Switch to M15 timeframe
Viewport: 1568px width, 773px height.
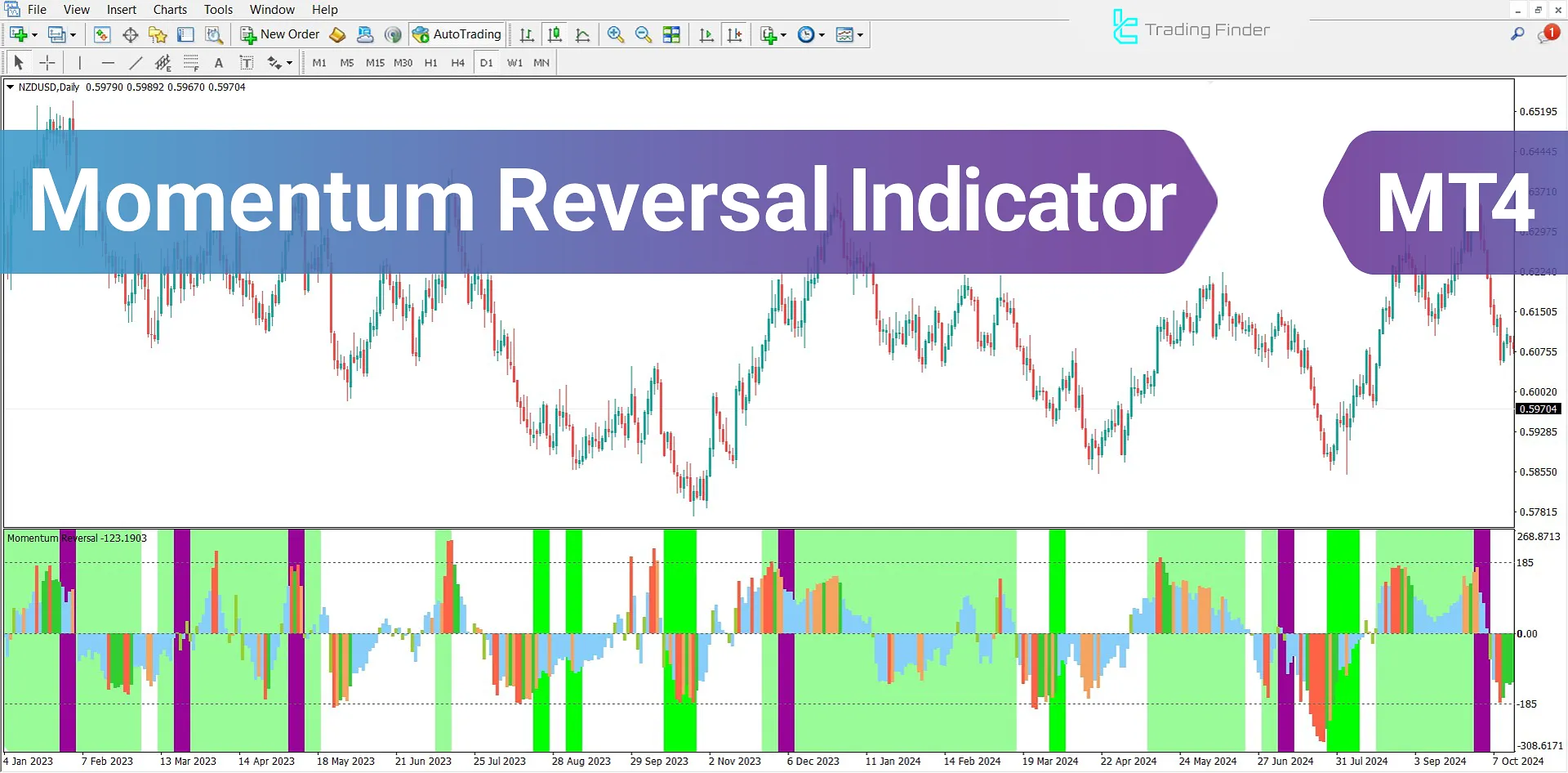tap(375, 62)
